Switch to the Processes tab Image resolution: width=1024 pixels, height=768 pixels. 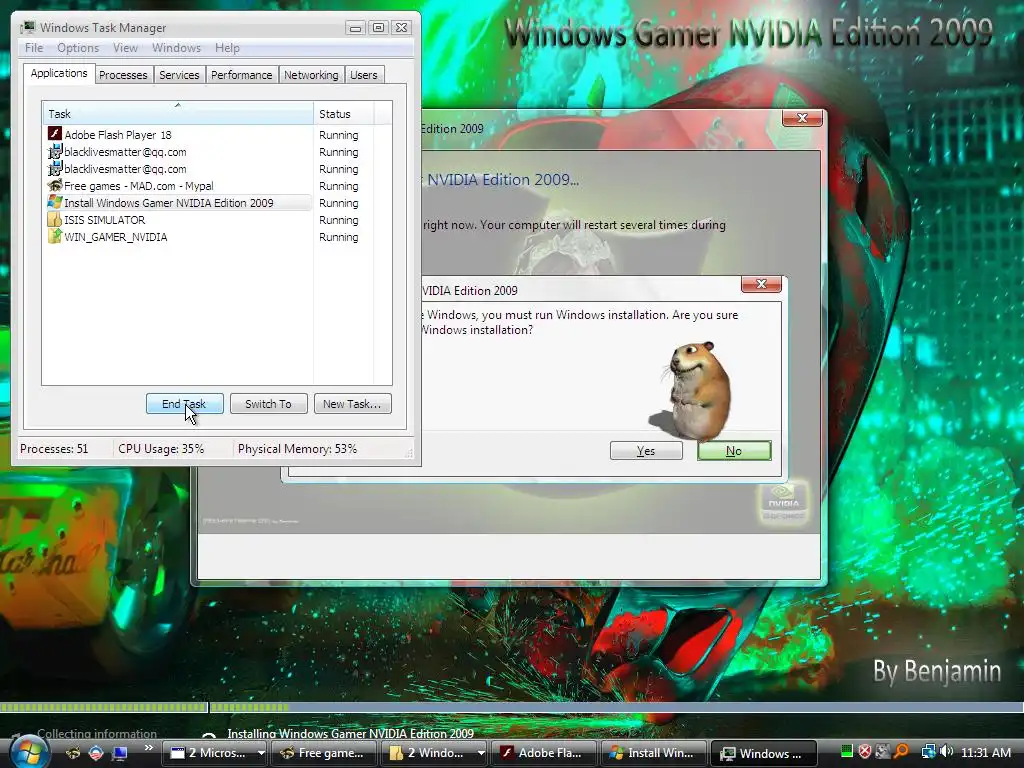click(x=123, y=75)
